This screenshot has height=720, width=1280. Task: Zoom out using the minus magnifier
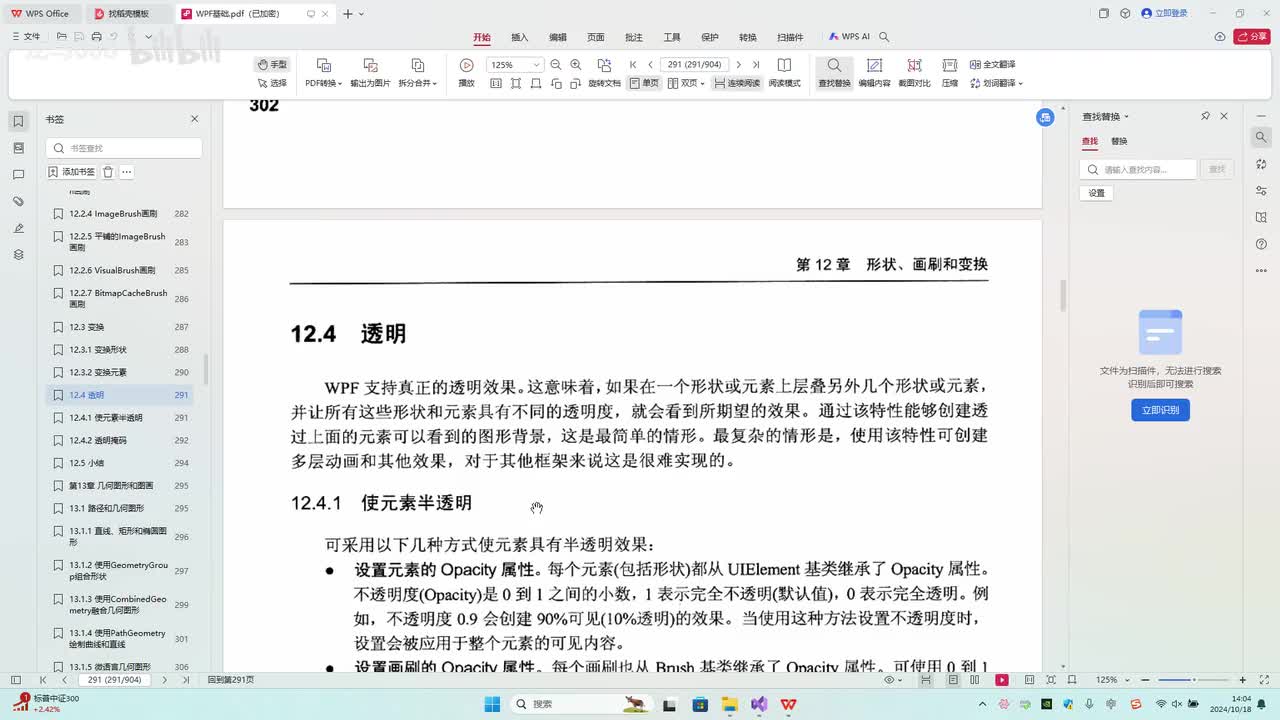coord(556,64)
